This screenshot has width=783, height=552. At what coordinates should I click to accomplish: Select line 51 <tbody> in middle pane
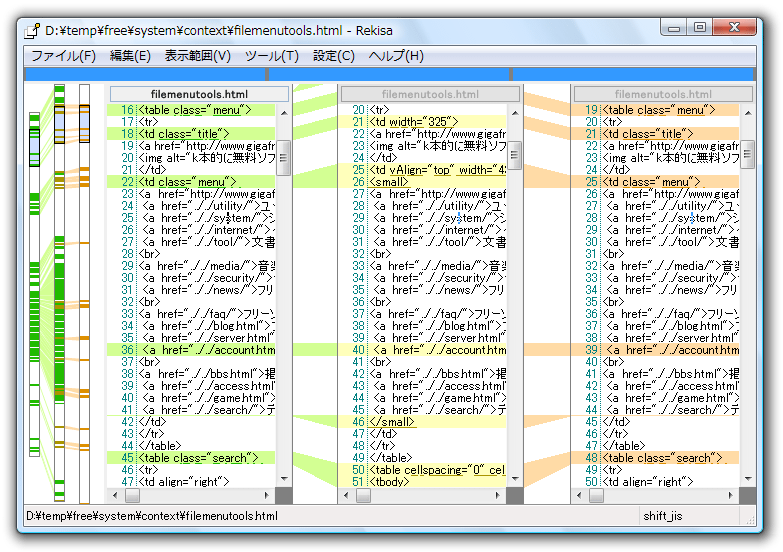[x=422, y=482]
